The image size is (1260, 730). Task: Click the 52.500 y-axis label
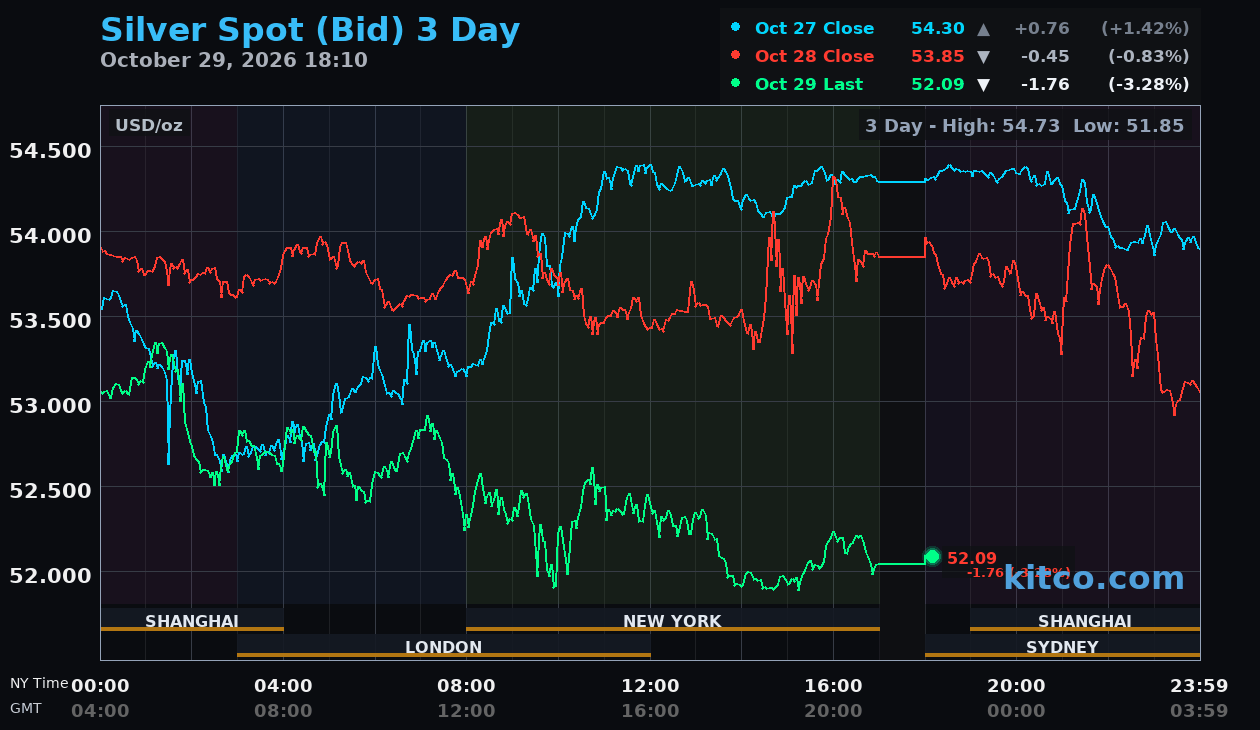[x=50, y=490]
